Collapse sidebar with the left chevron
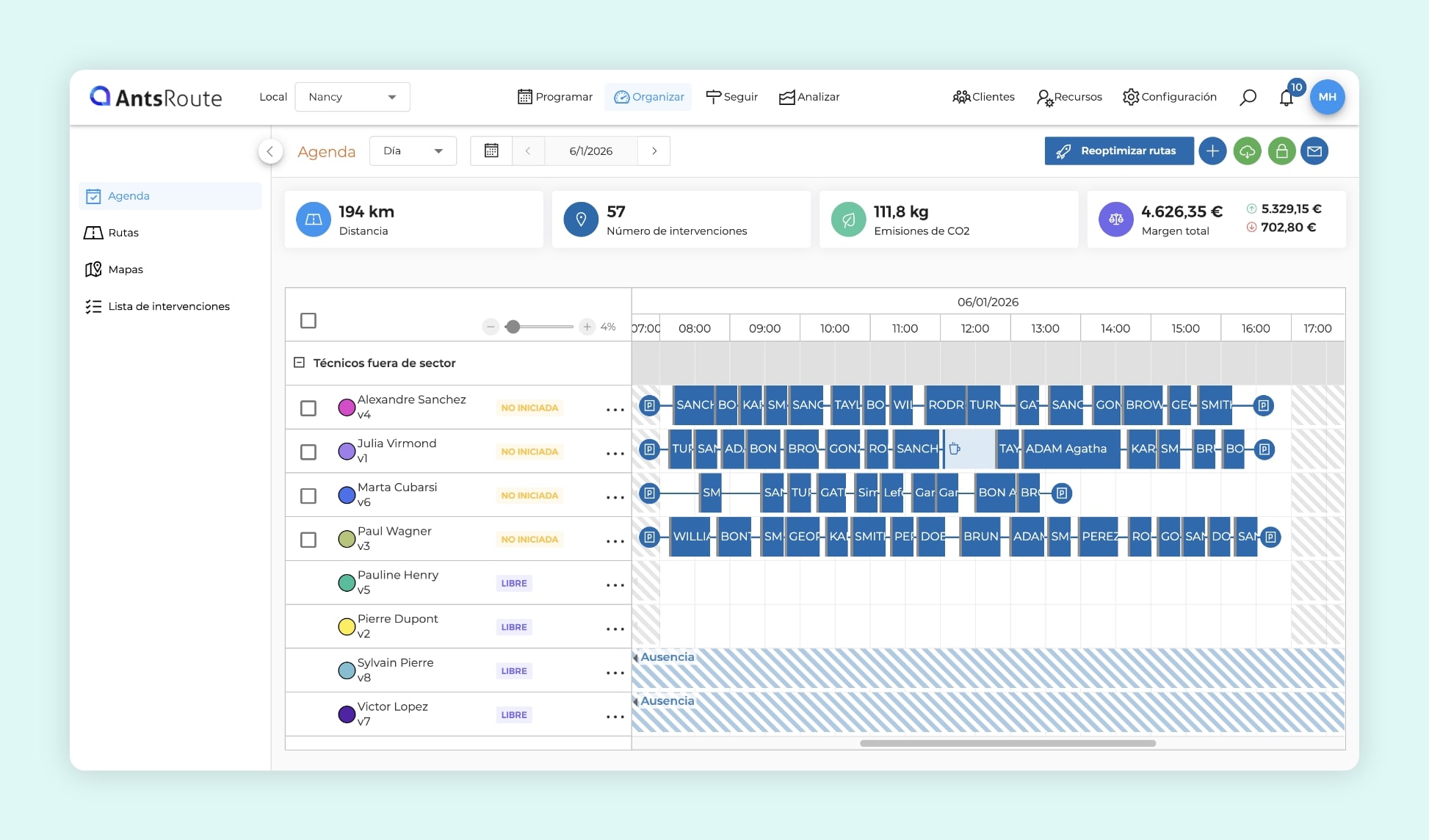The image size is (1429, 840). pos(270,151)
